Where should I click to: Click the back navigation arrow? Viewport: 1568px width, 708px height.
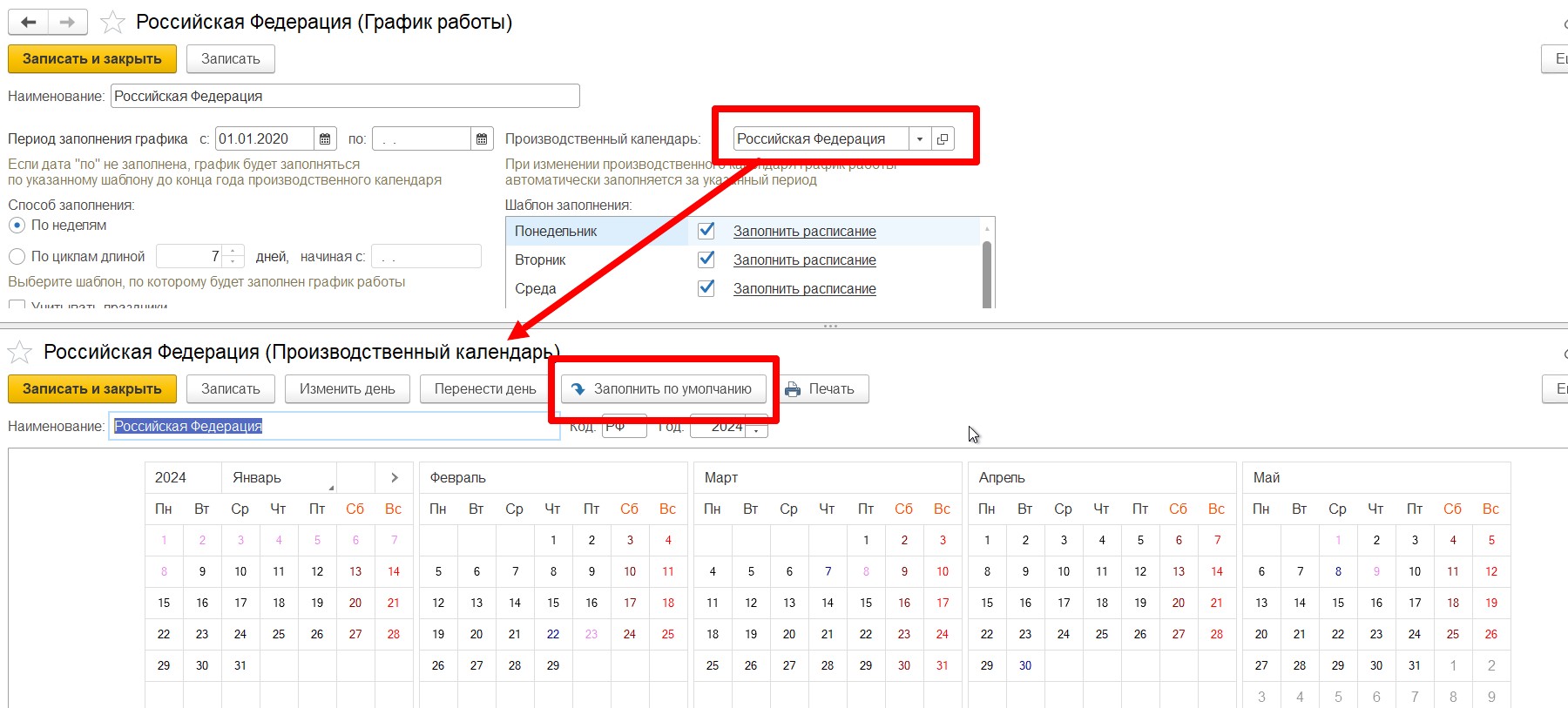click(28, 23)
